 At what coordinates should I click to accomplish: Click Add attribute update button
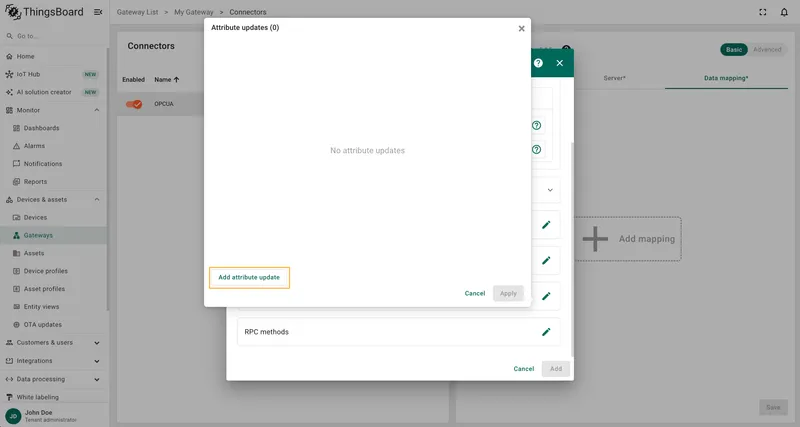click(249, 278)
